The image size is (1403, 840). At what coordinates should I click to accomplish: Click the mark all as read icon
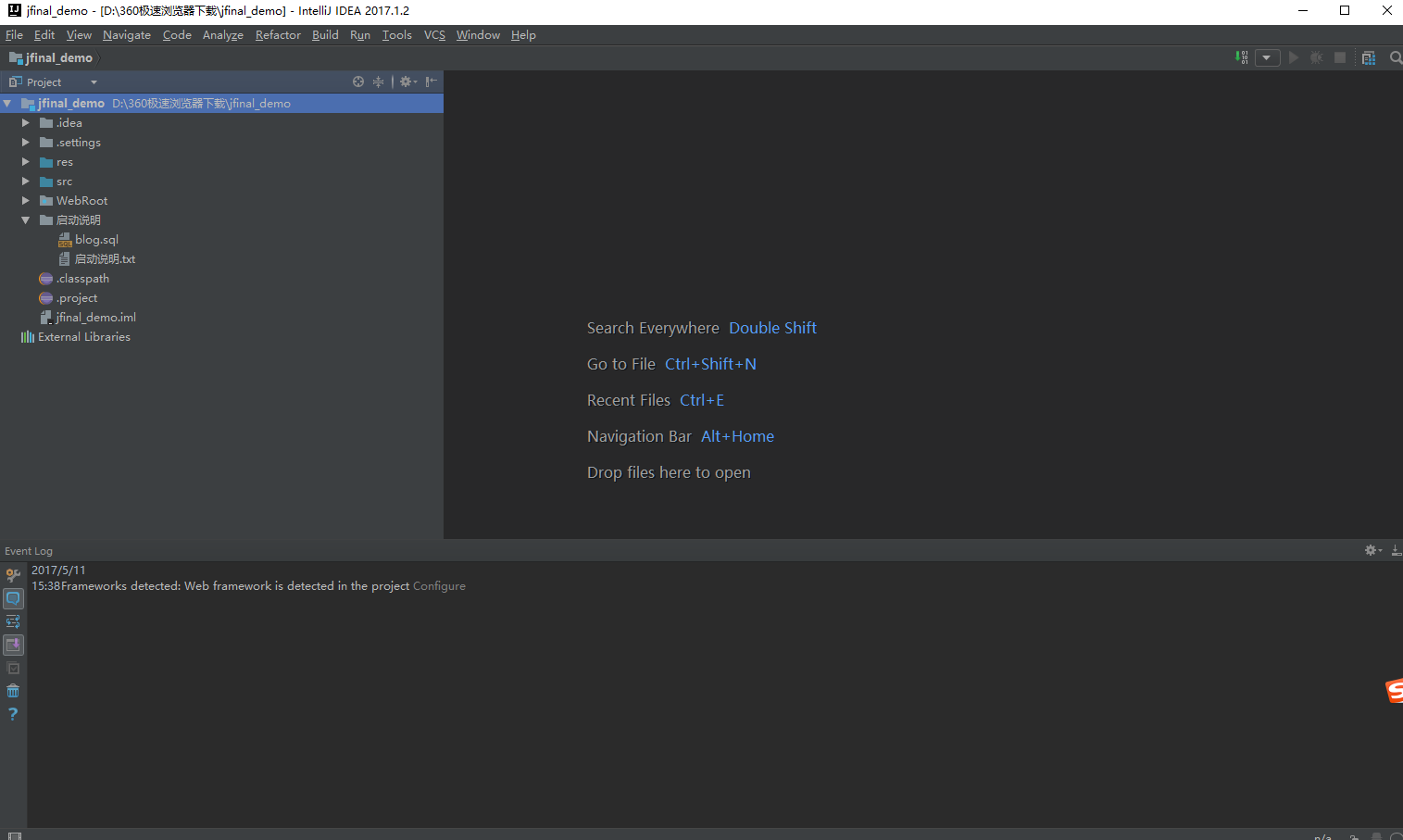point(13,668)
